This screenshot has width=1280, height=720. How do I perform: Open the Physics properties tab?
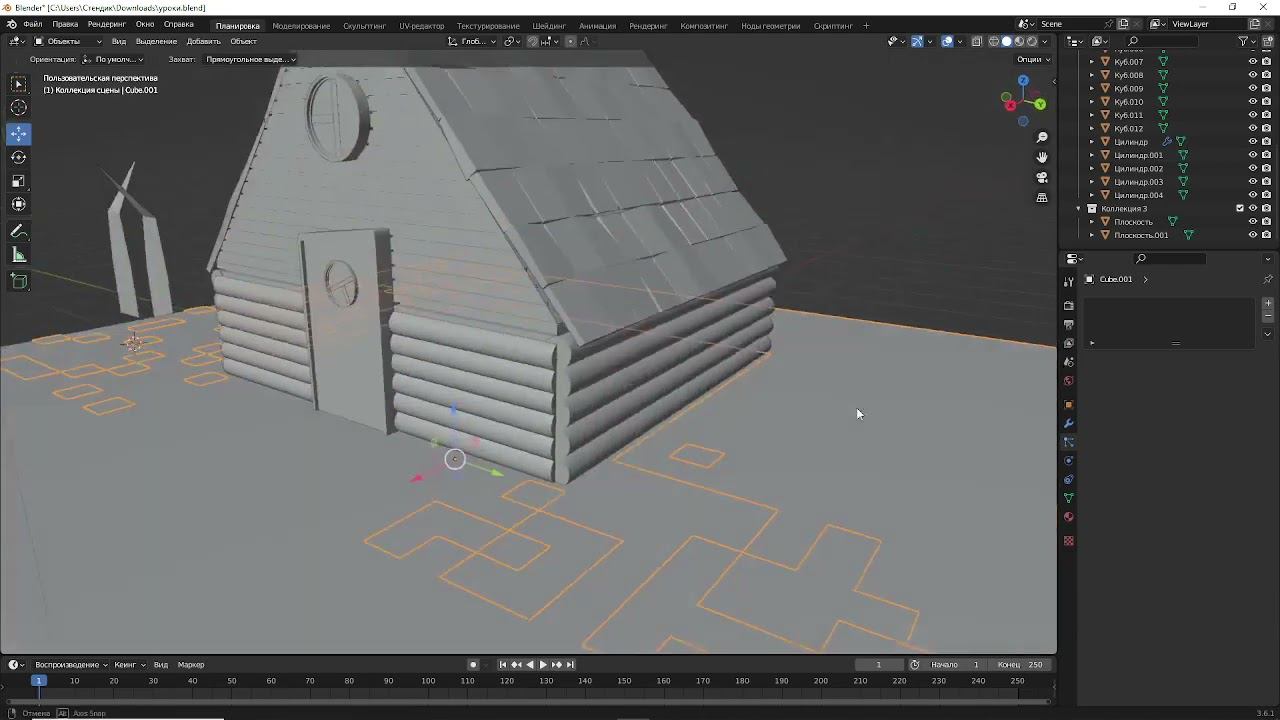[1069, 461]
